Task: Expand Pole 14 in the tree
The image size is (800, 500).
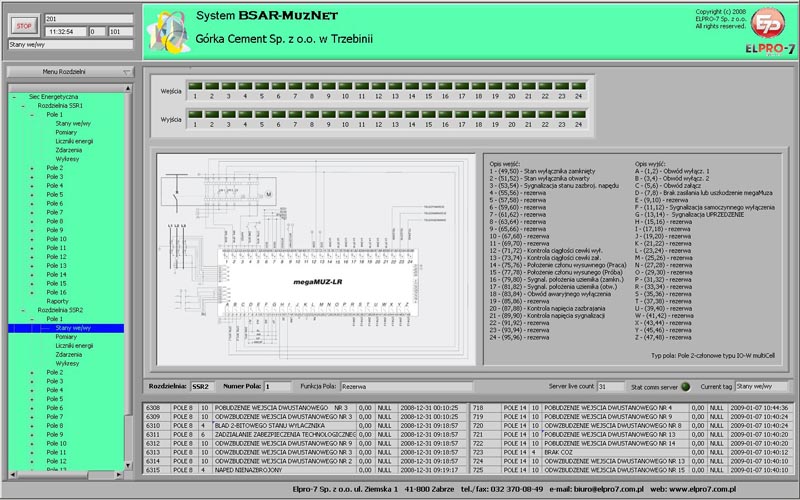Action: click(32, 274)
